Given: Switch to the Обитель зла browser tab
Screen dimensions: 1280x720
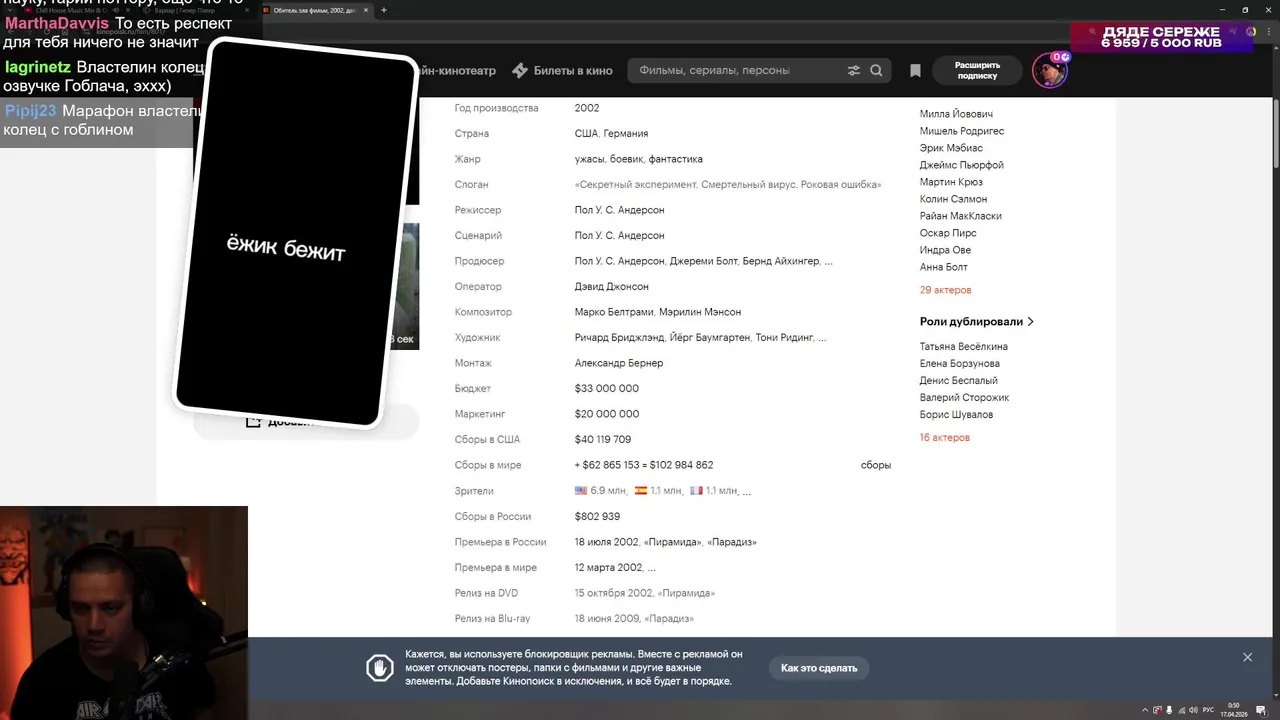Looking at the screenshot, I should tap(314, 10).
